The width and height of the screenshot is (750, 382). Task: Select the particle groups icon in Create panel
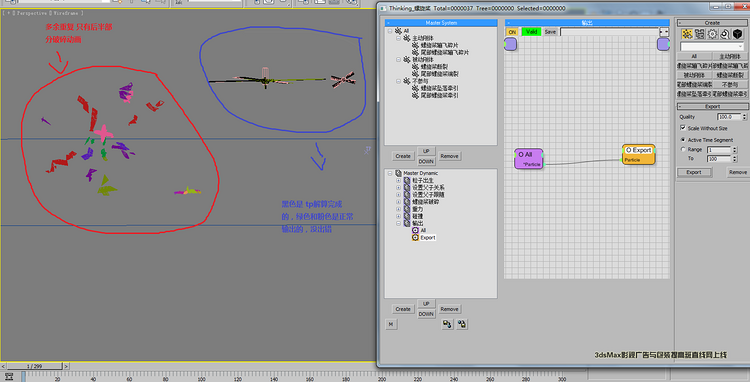coord(687,34)
